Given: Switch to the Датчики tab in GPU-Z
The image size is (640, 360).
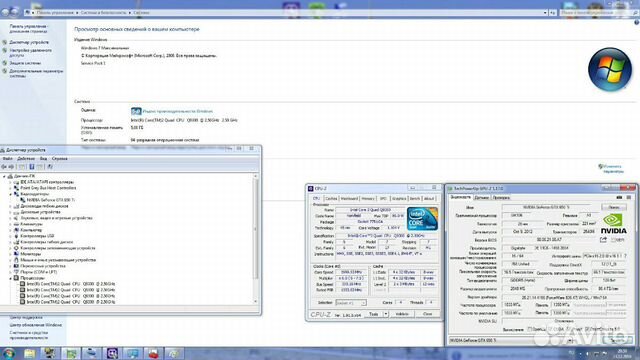Looking at the screenshot, I should (482, 198).
